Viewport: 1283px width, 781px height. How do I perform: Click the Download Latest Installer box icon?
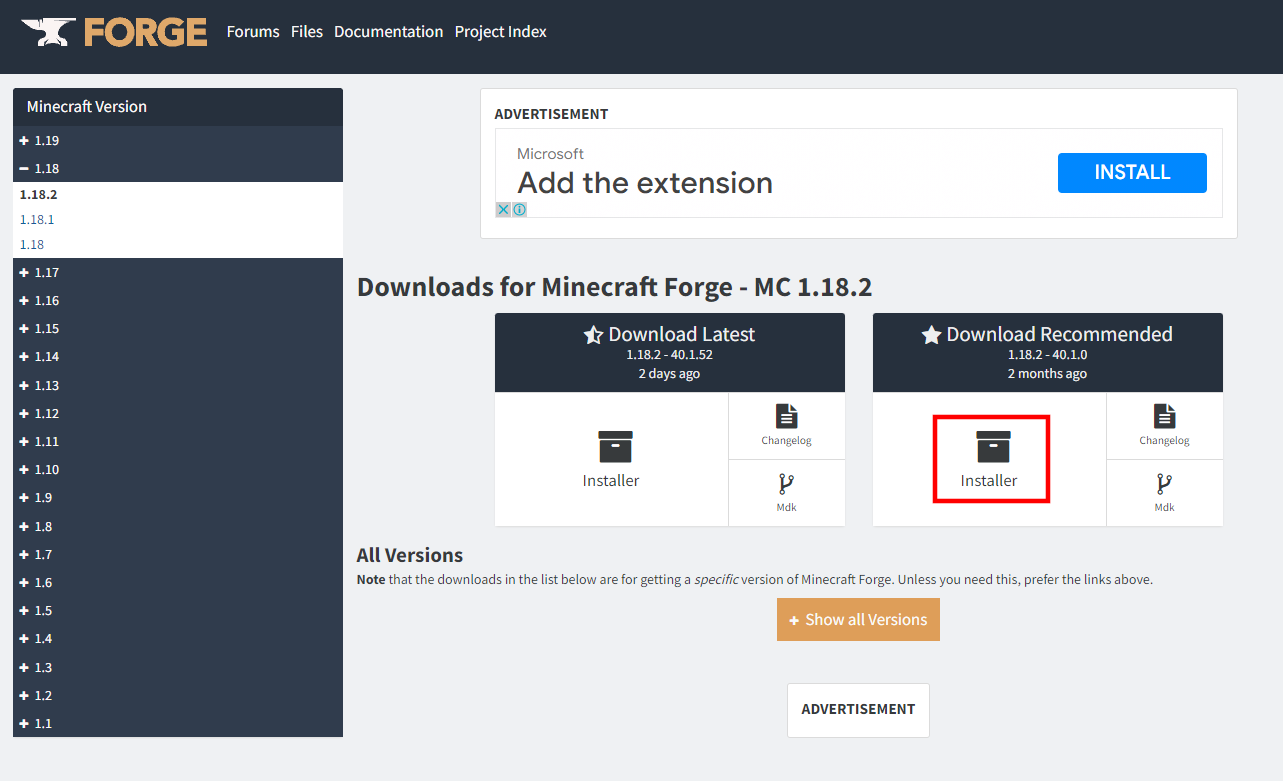(x=615, y=447)
